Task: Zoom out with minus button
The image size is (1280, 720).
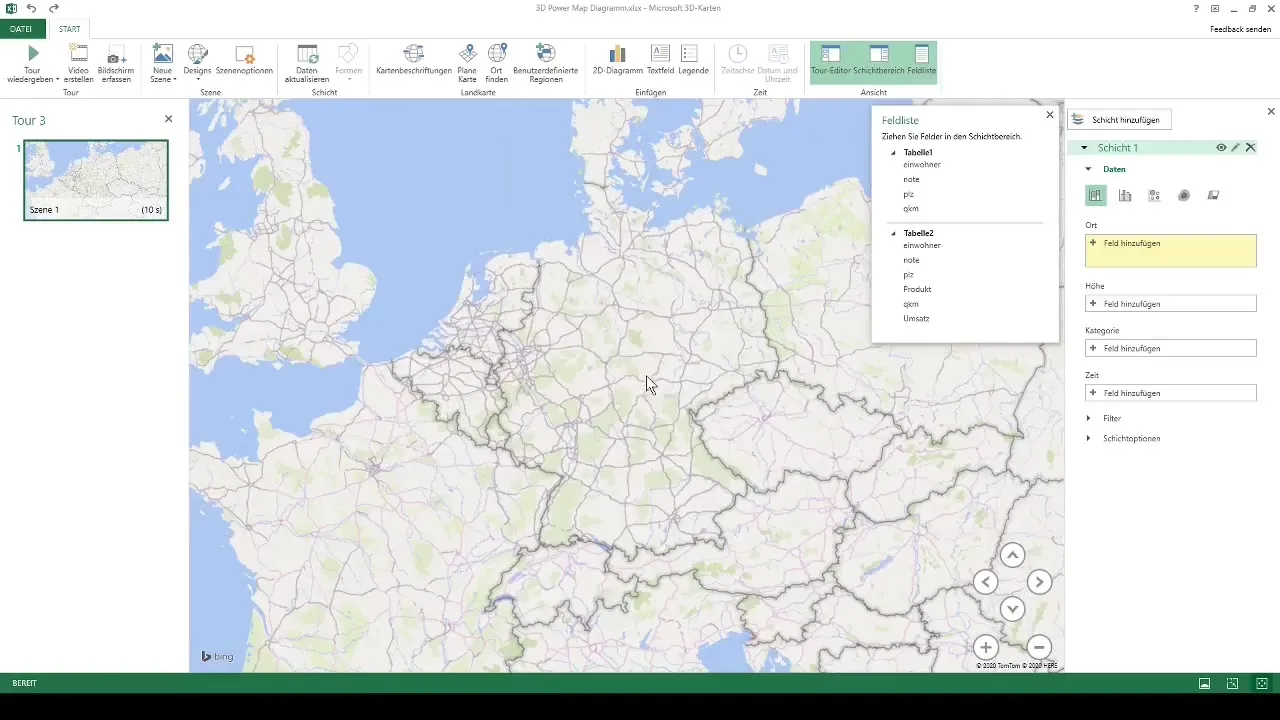Action: click(1039, 647)
